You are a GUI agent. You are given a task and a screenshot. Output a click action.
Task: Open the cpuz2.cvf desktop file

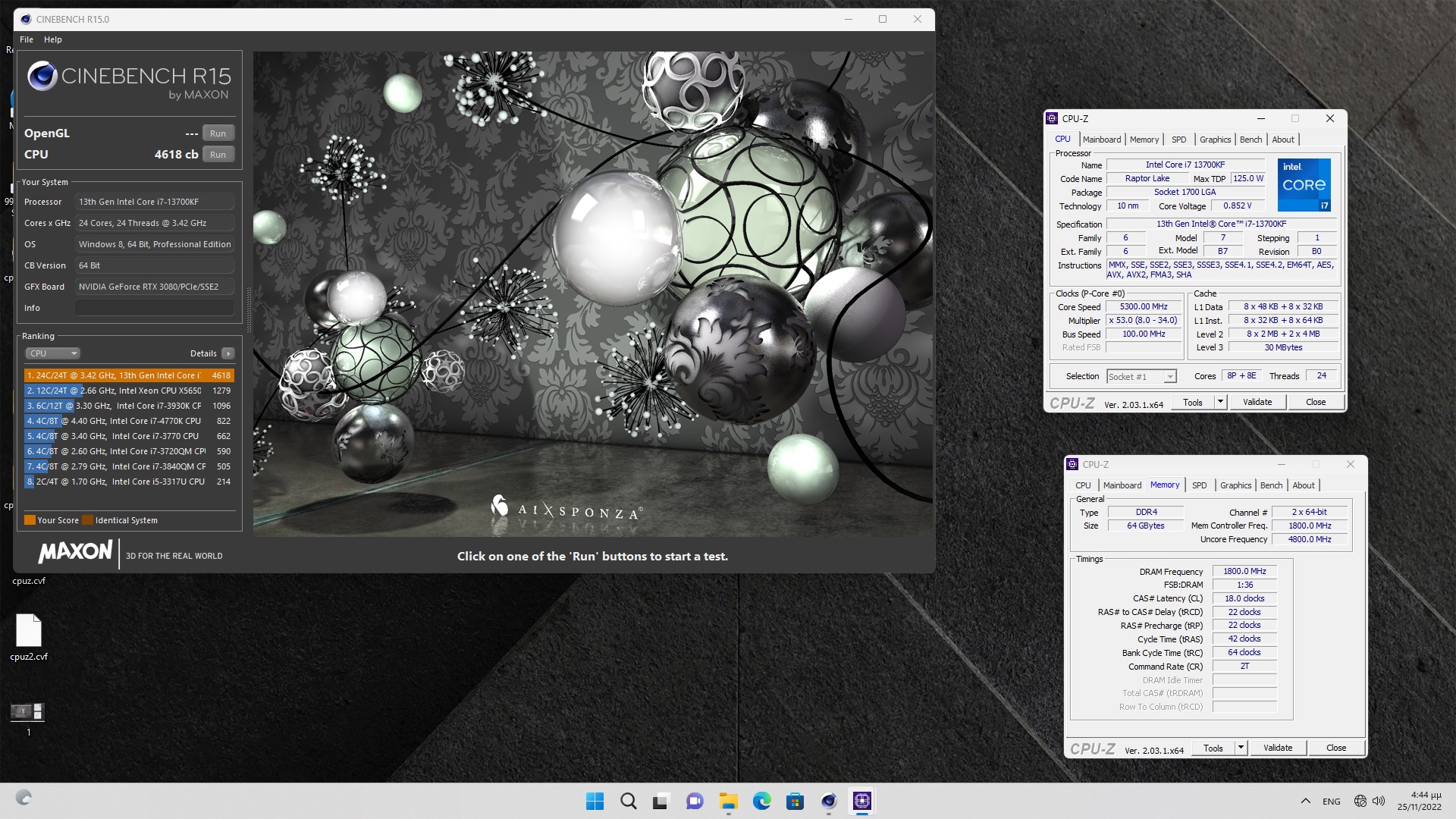29,638
